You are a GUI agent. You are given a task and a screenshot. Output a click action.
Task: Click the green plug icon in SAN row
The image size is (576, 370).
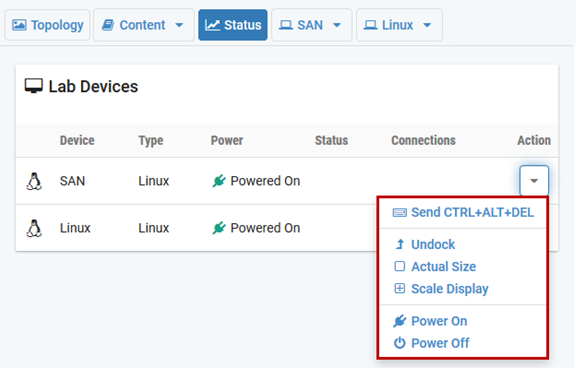[219, 181]
